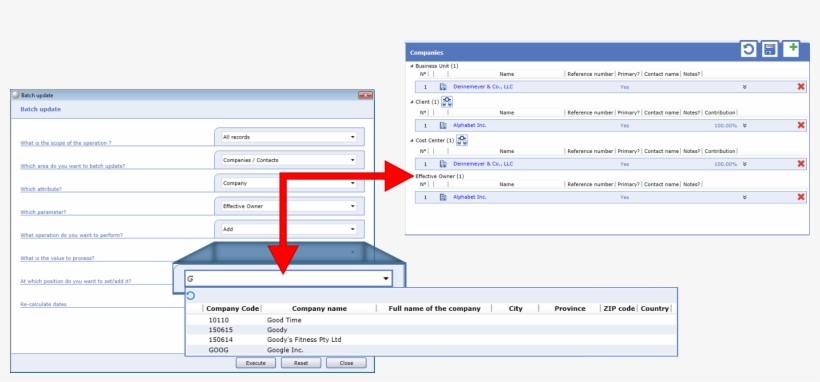Click the company icon in Effective Owner row
Image resolution: width=820 pixels, height=382 pixels.
point(443,197)
